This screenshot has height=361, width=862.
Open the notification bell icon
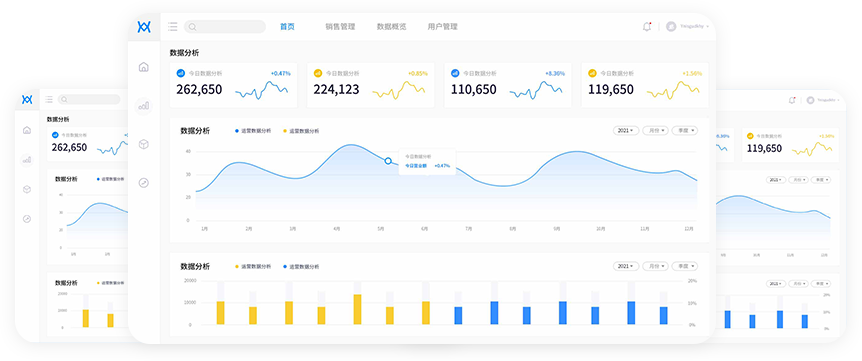click(x=646, y=26)
